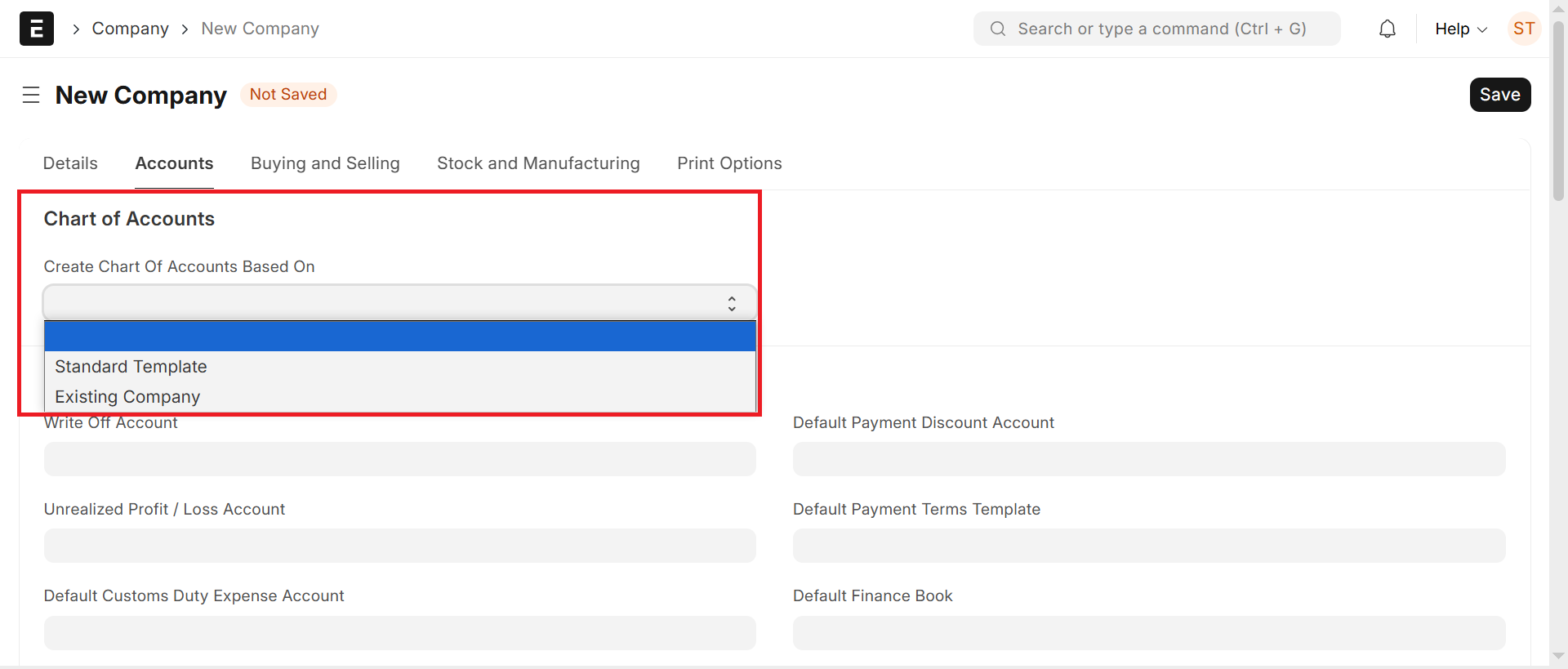
Task: Open the Print Options tab
Action: pos(729,163)
